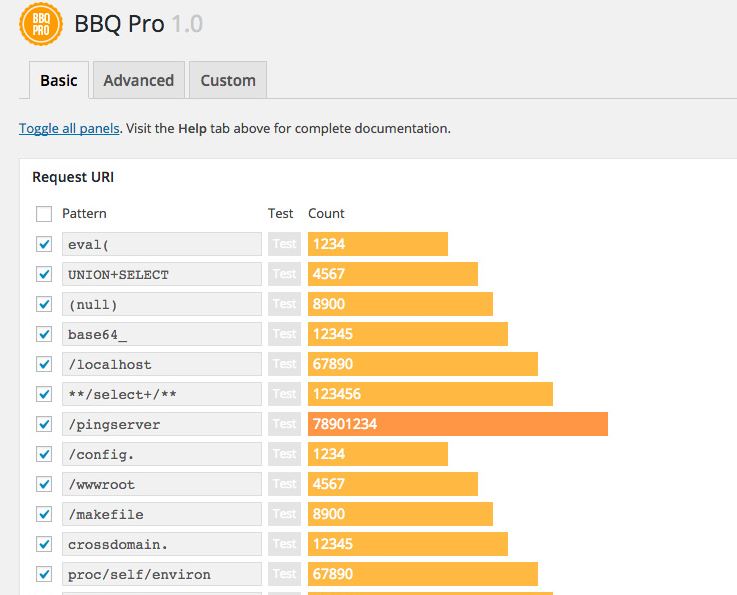737x595 pixels.
Task: Select the proc/self/environ pattern field
Action: tap(162, 574)
